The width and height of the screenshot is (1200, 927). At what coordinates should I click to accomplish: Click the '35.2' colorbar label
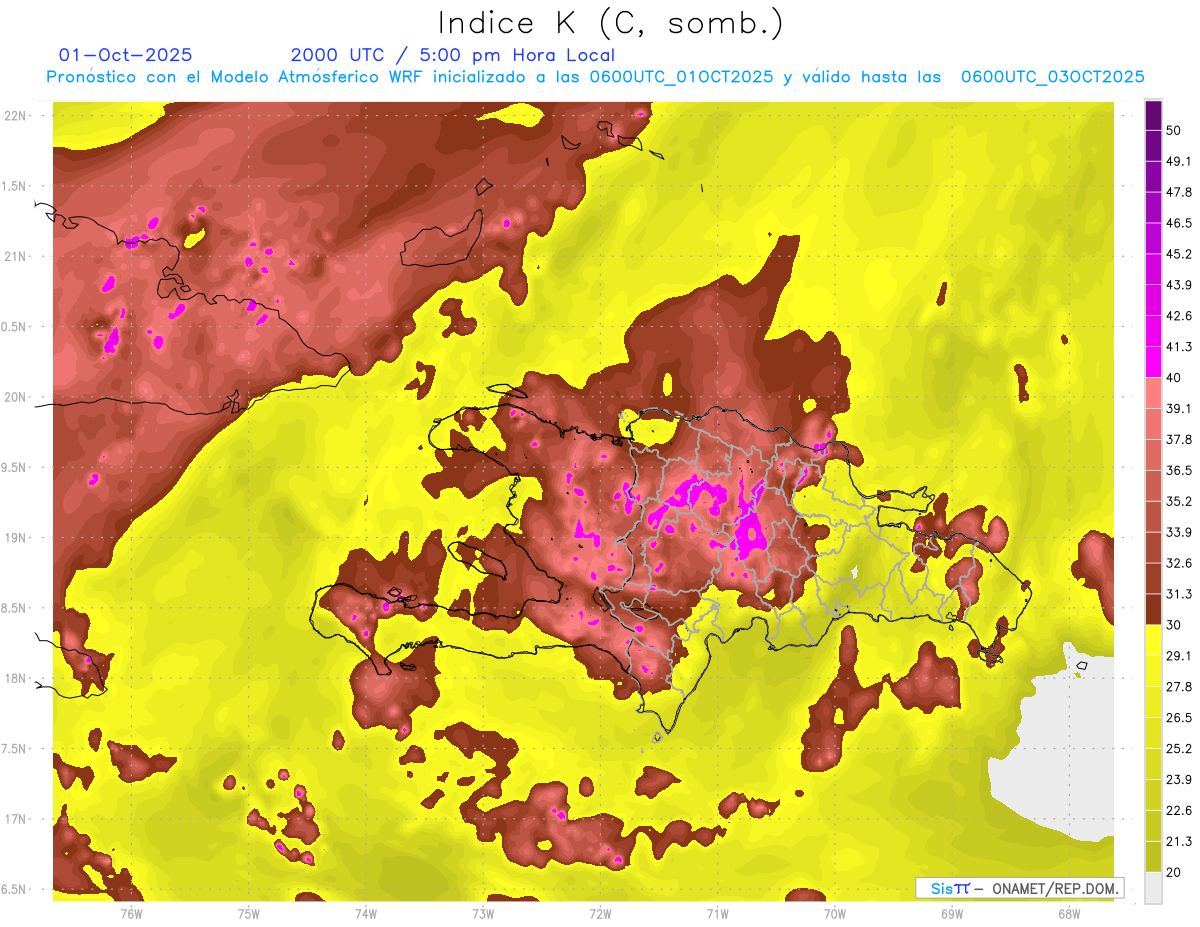[x=1178, y=501]
